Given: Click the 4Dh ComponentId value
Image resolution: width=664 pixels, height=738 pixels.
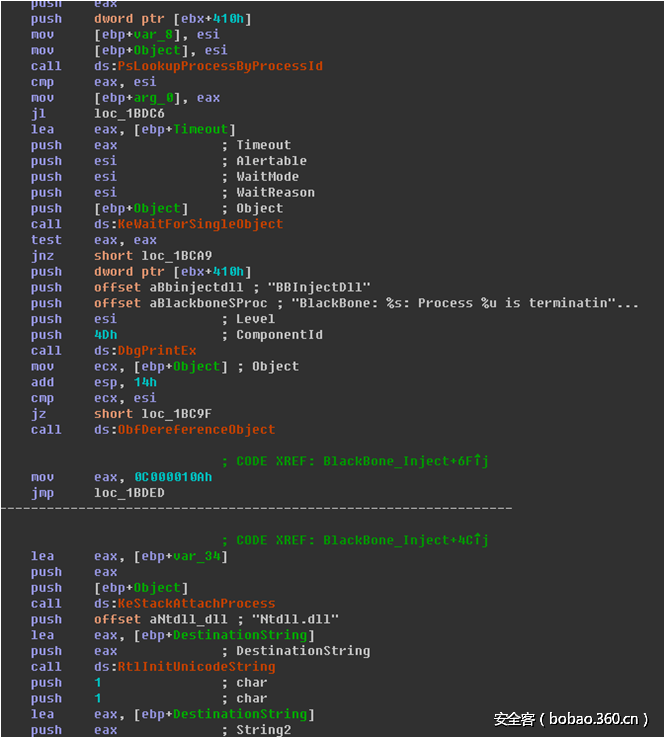Looking at the screenshot, I should (105, 335).
